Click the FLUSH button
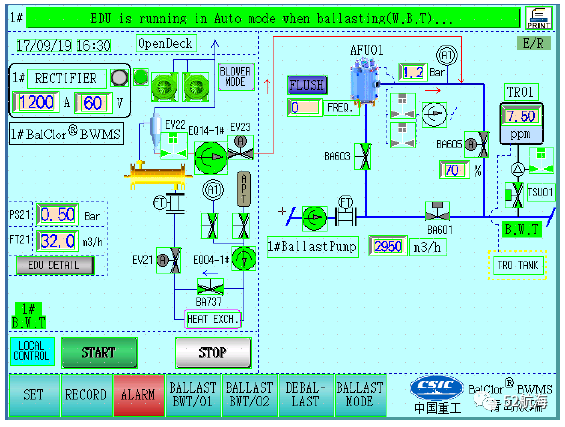 (x=307, y=85)
